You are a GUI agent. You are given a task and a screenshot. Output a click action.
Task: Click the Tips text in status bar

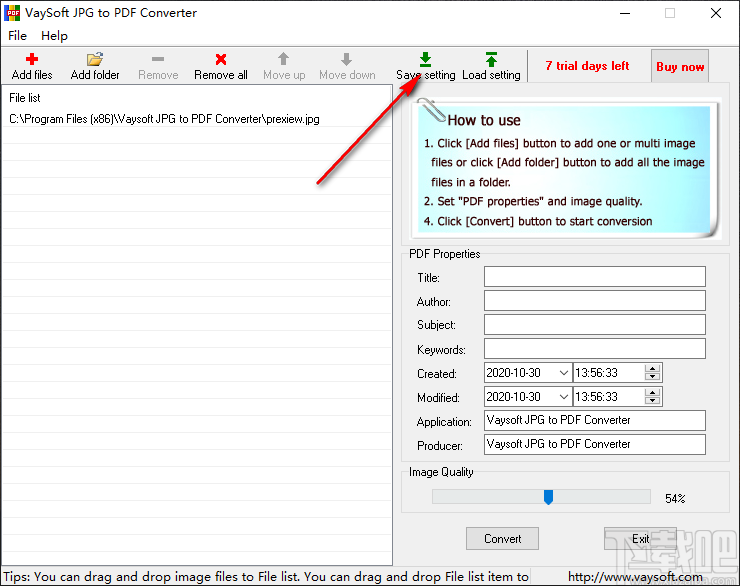[266, 577]
